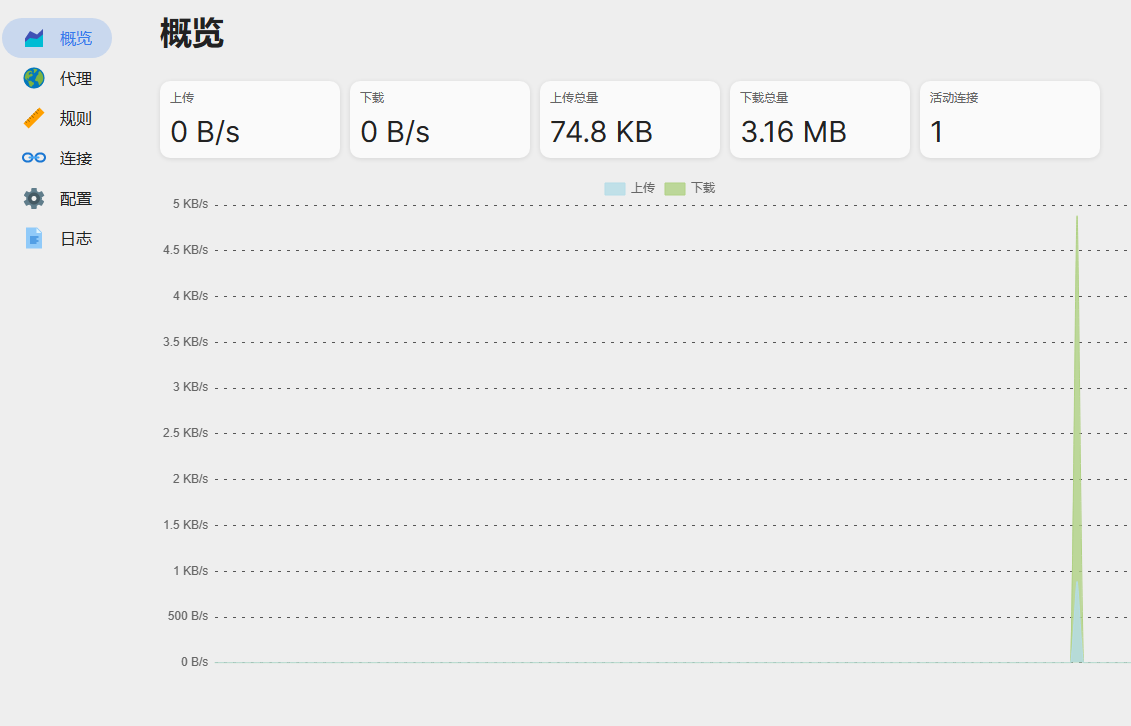Click the globe icon beside 代理

tap(34, 78)
